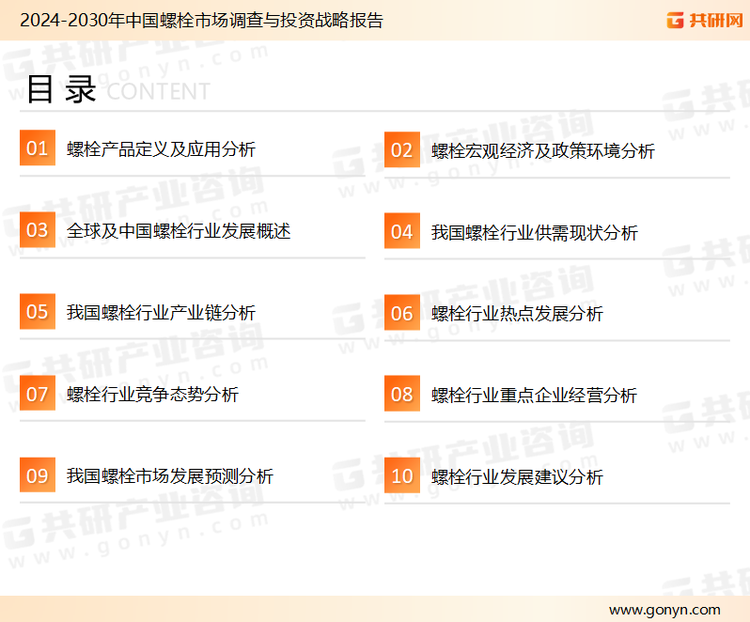Click the 目录 heading
This screenshot has height=622, width=750.
point(61,89)
